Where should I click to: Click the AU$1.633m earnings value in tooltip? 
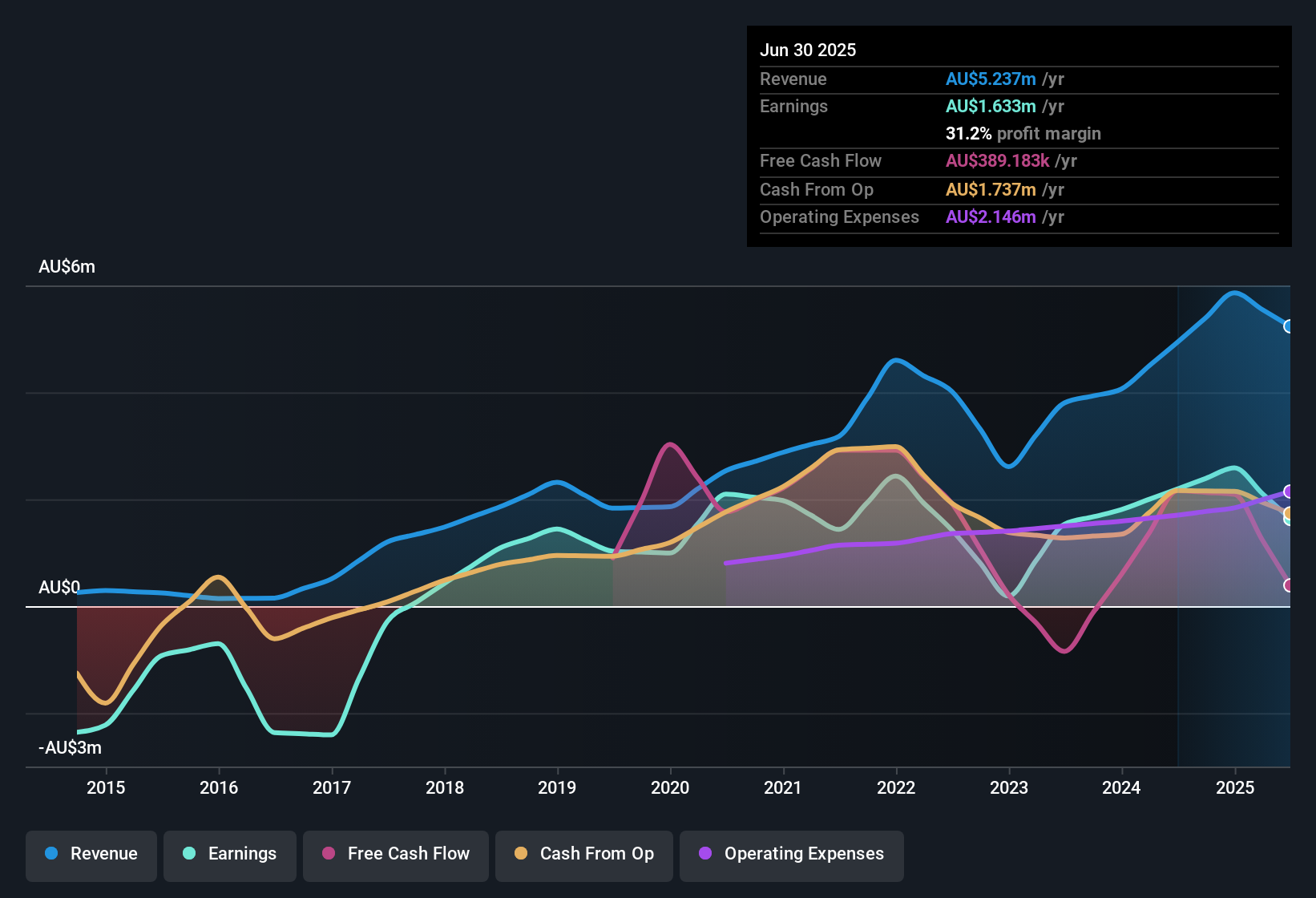[x=991, y=107]
